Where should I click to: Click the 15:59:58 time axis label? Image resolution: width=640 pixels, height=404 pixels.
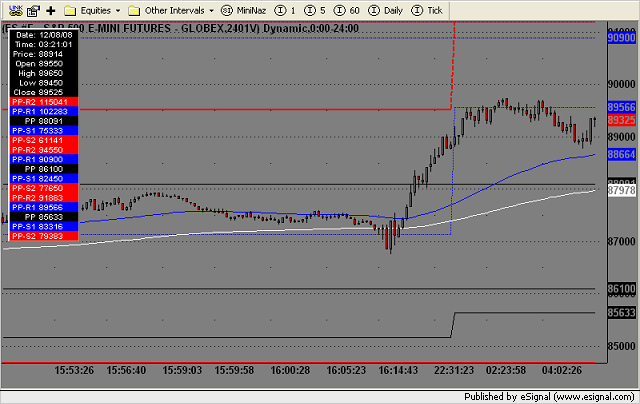click(234, 371)
